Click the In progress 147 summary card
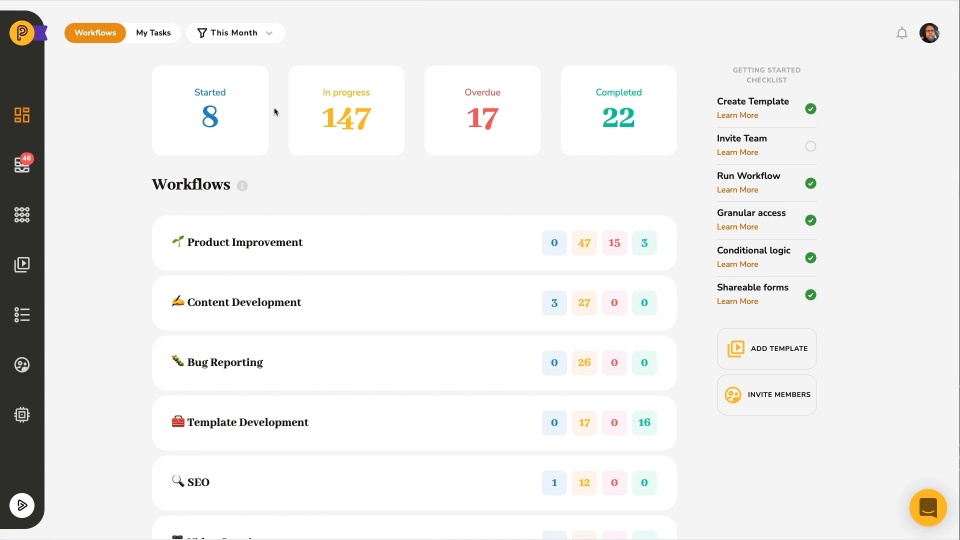Screen dimensions: 960x540 (347, 110)
